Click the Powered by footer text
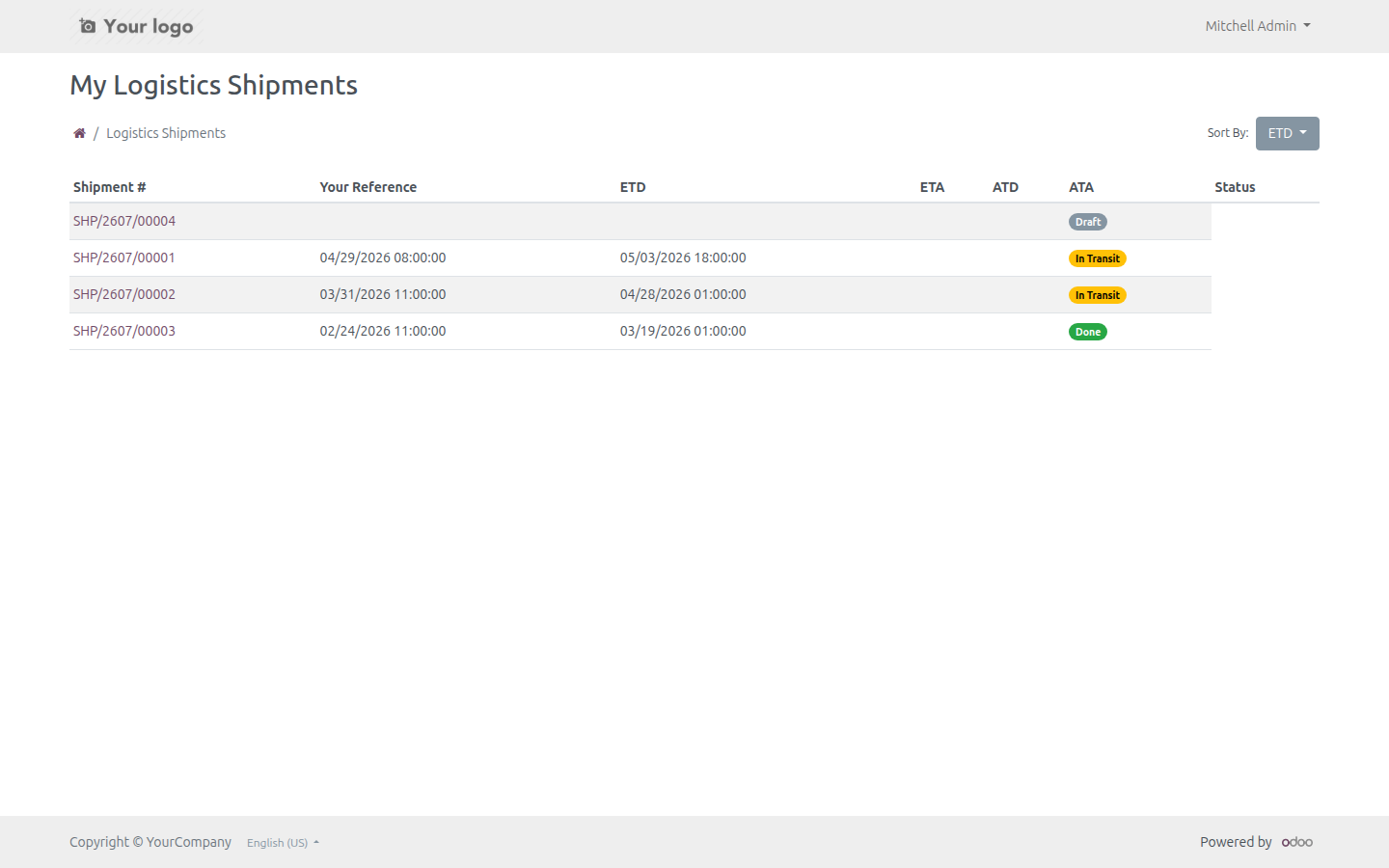Viewport: 1389px width, 868px height. [1236, 842]
